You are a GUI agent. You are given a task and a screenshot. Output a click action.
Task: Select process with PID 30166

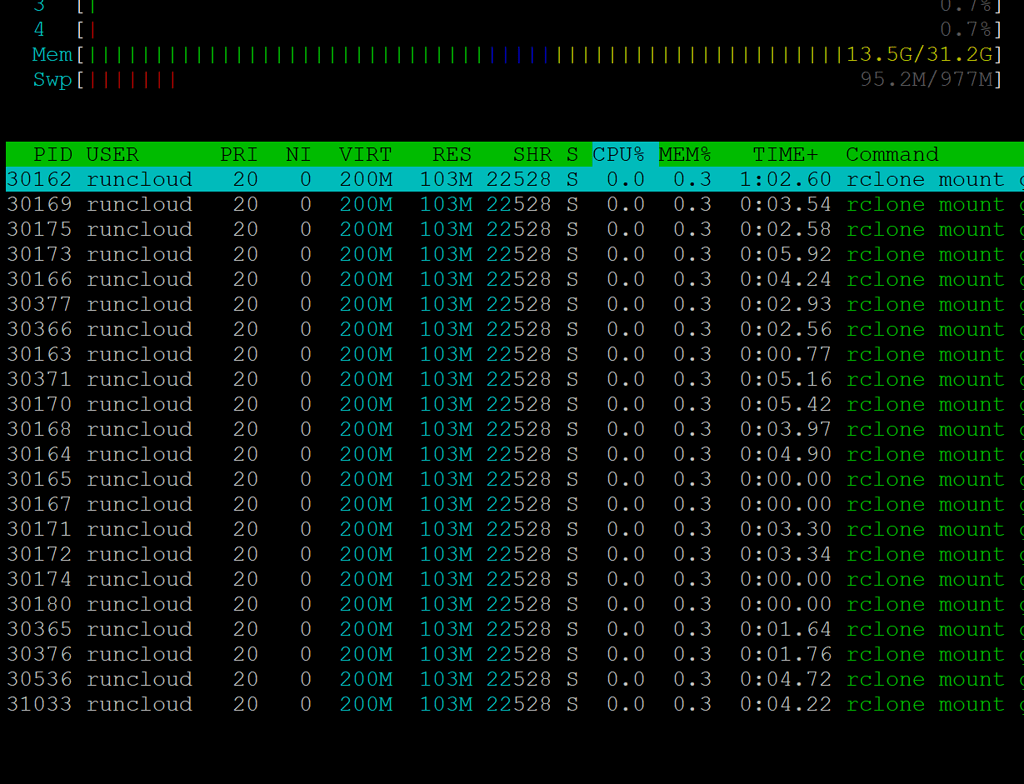(x=515, y=280)
